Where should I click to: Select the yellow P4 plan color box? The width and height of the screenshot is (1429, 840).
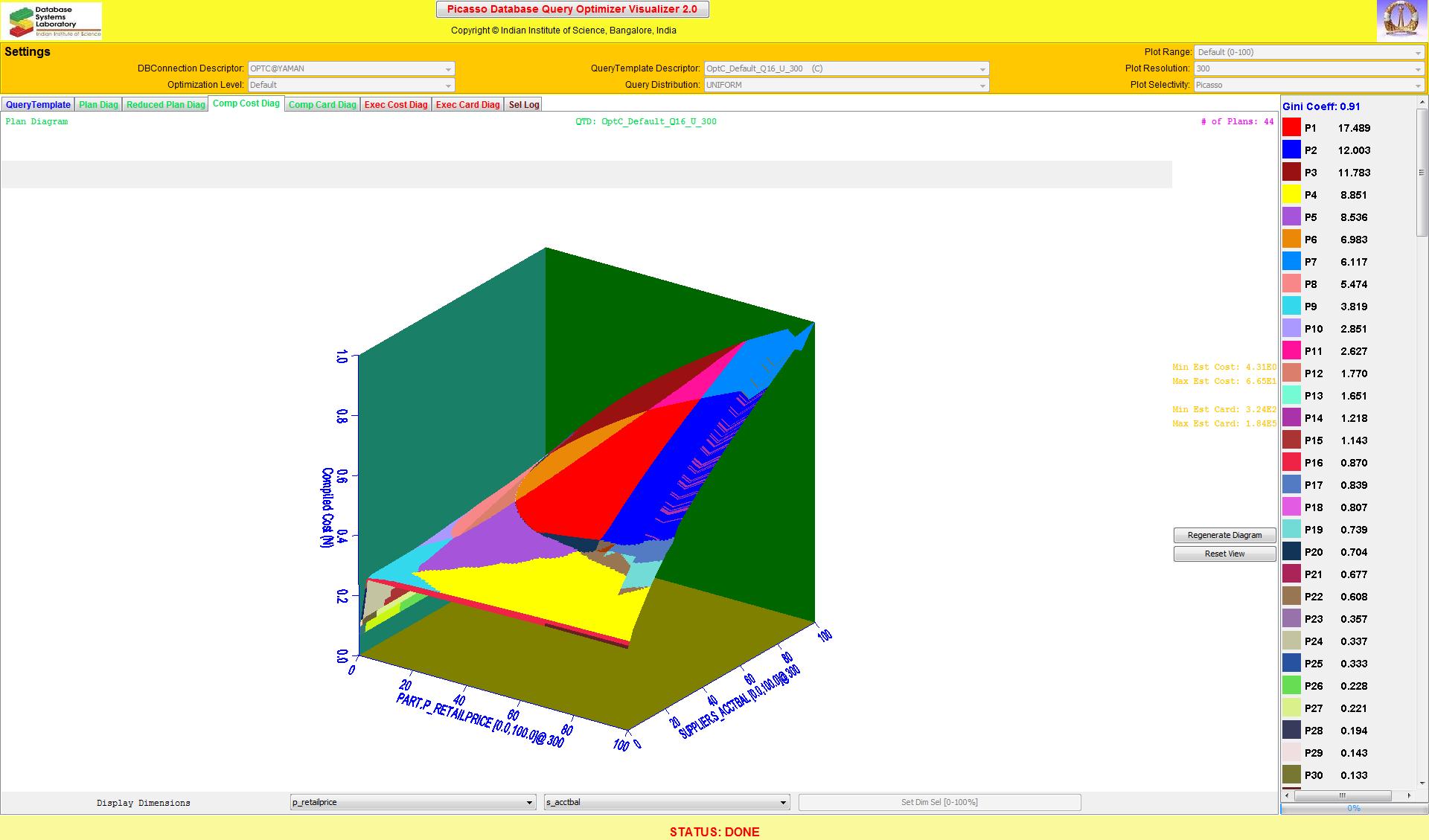(x=1291, y=195)
